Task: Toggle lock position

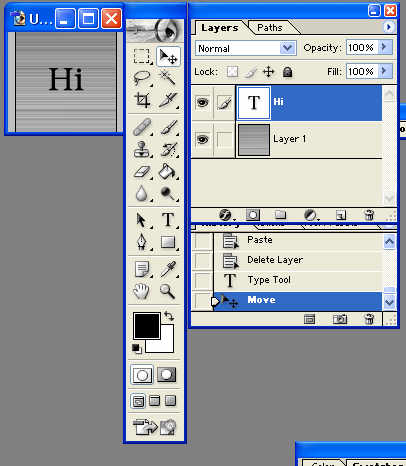Action: (x=269, y=72)
